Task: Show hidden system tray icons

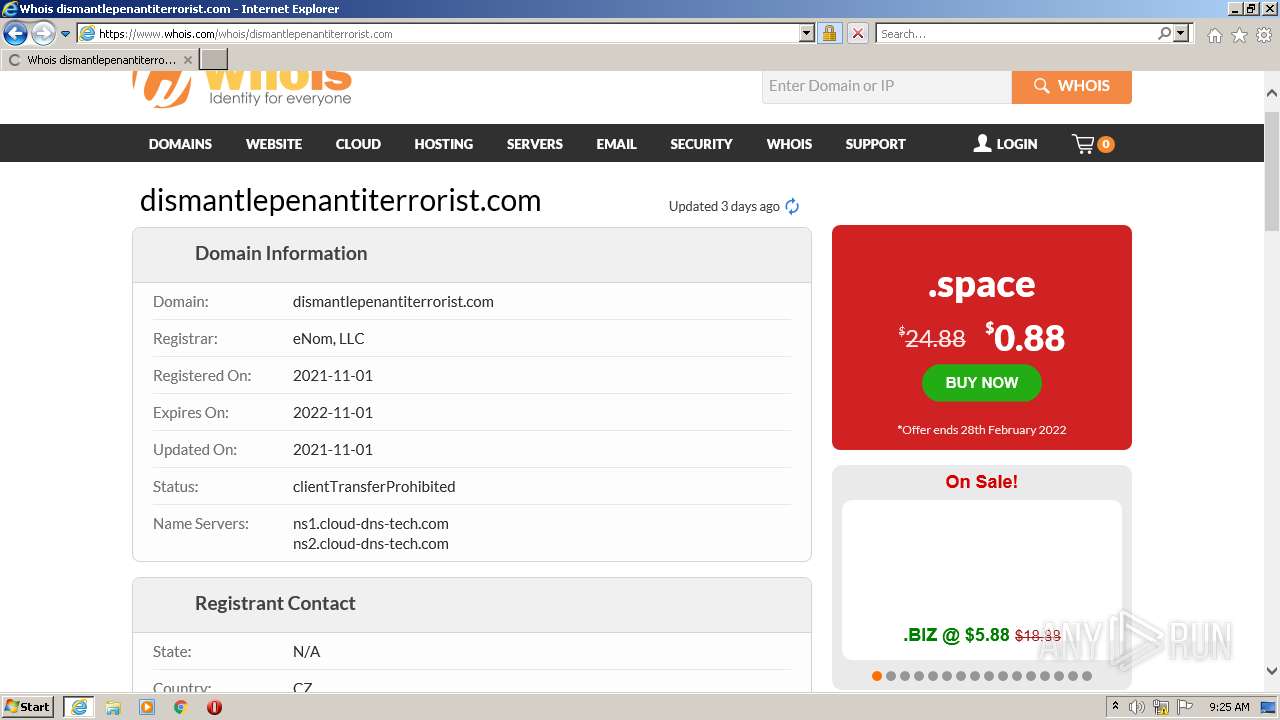Action: [1116, 706]
